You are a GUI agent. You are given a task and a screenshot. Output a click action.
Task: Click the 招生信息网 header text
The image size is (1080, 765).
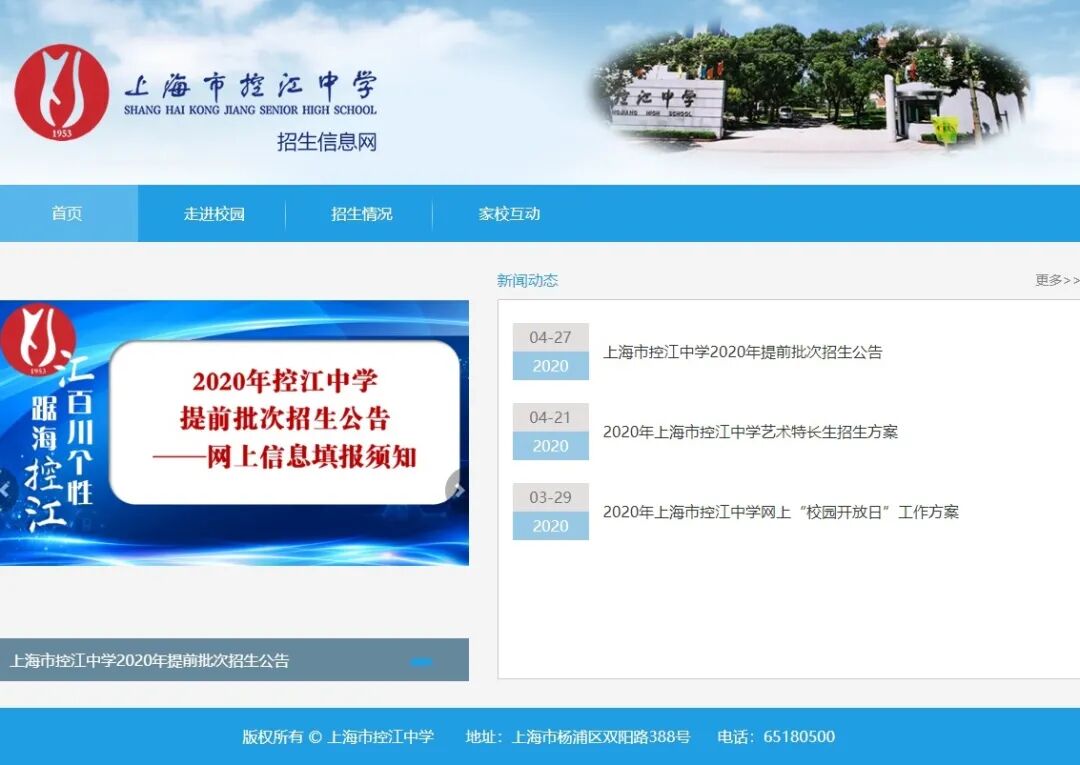(x=326, y=142)
